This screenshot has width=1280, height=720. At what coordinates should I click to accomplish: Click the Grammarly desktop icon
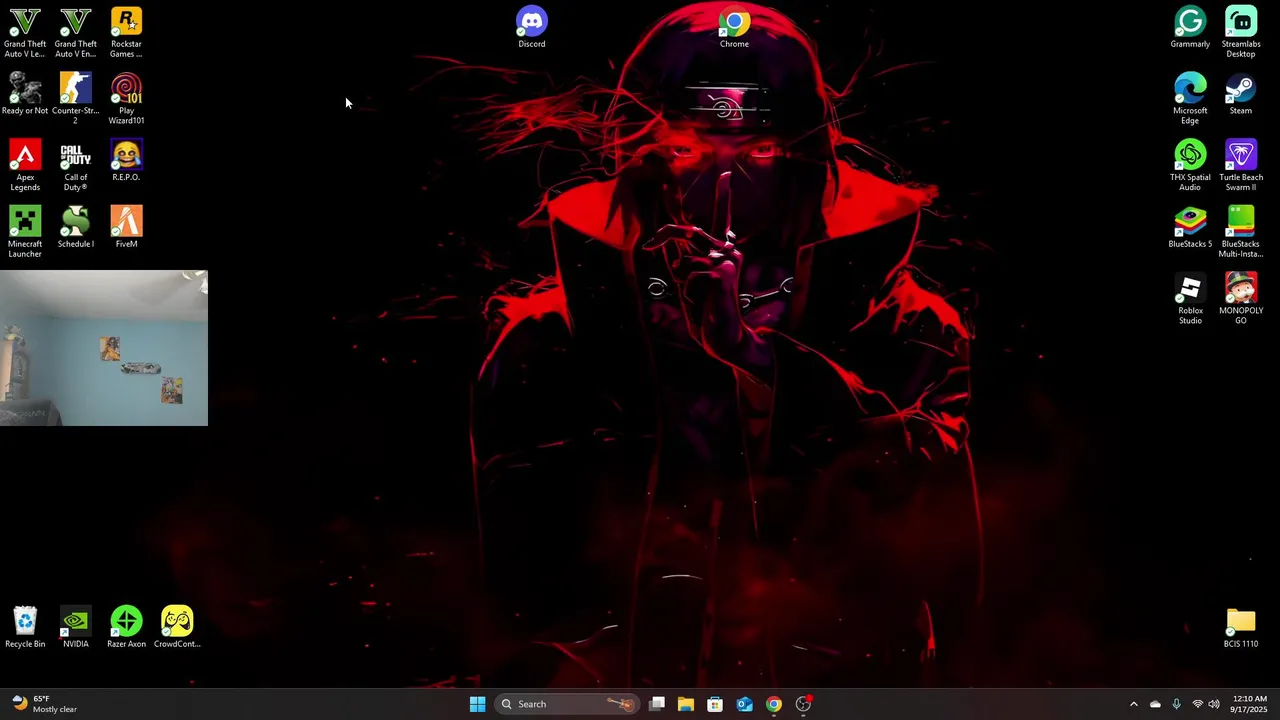pos(1190,28)
